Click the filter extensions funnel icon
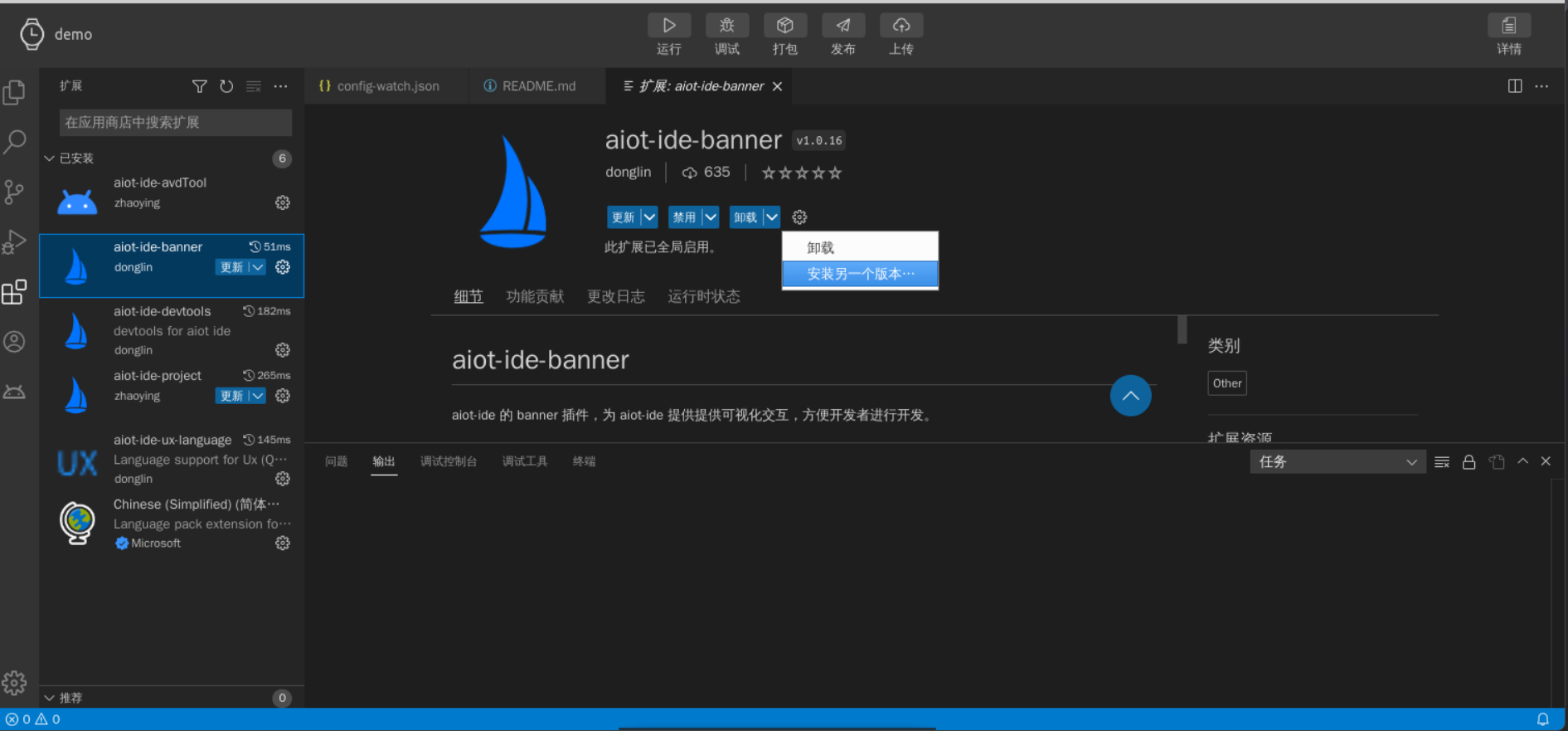This screenshot has width=1568, height=731. (199, 86)
